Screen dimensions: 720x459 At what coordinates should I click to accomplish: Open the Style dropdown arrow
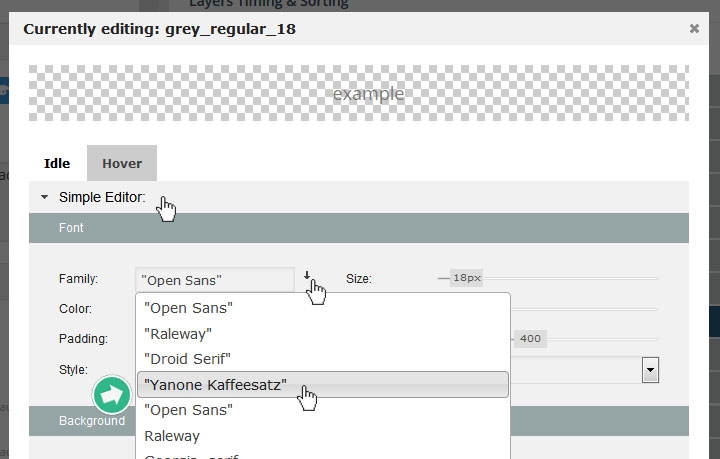pyautogui.click(x=650, y=370)
